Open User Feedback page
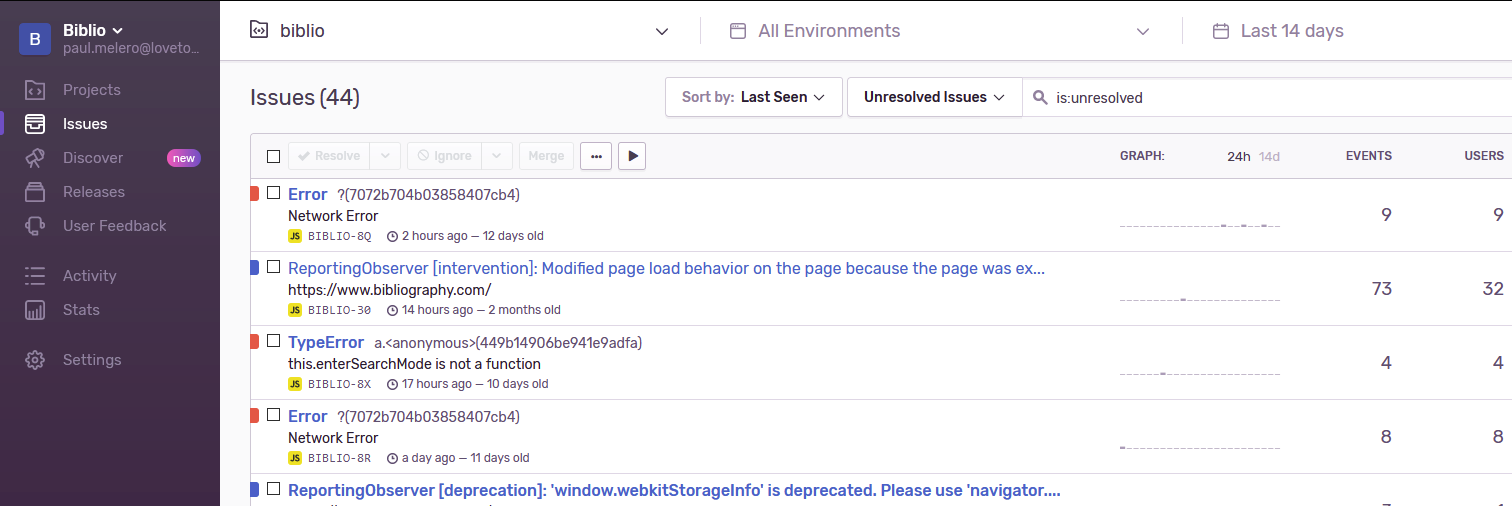Viewport: 1512px width, 506px height. point(115,226)
